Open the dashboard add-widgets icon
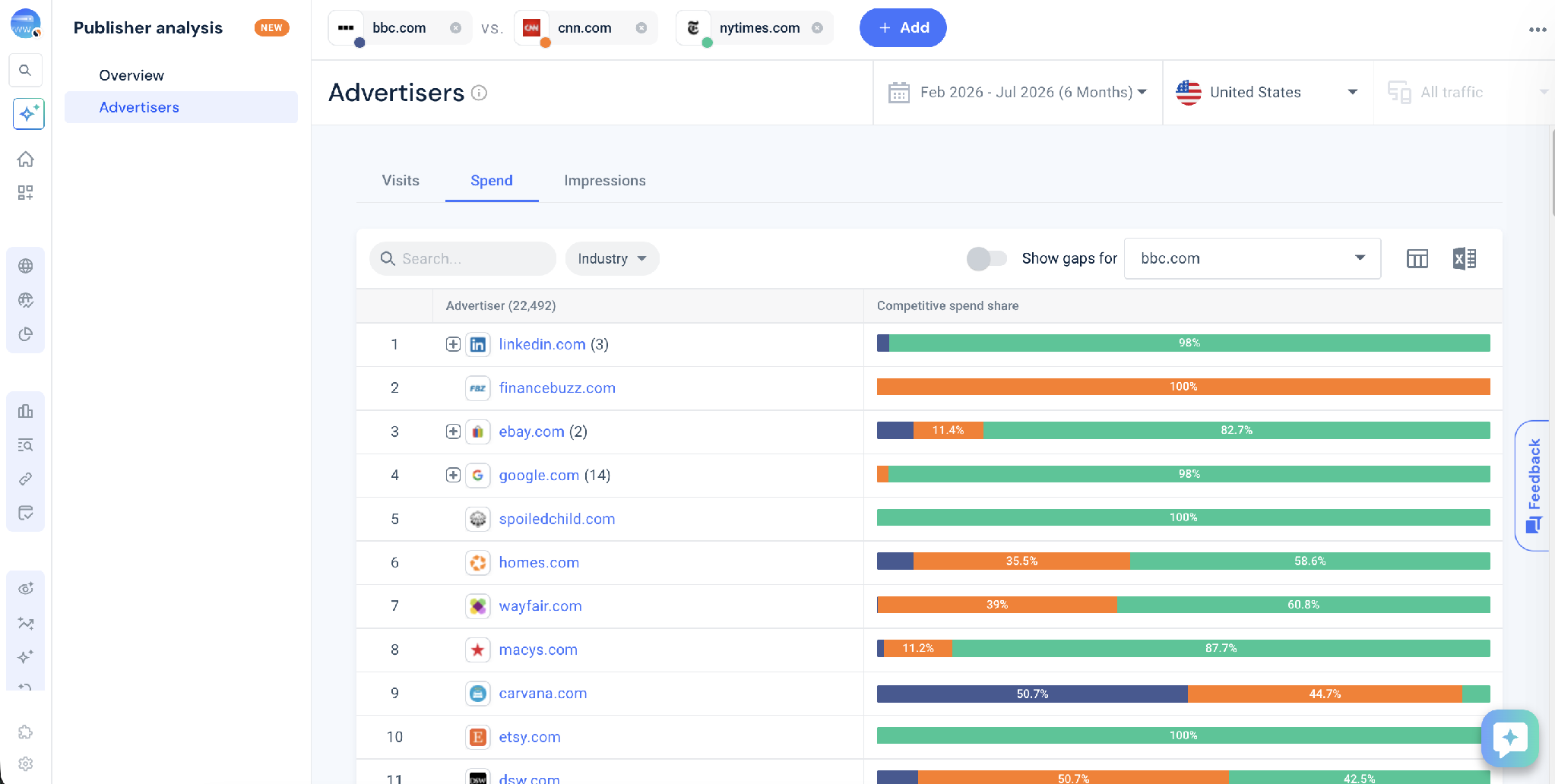The width and height of the screenshot is (1555, 784). coord(26,193)
